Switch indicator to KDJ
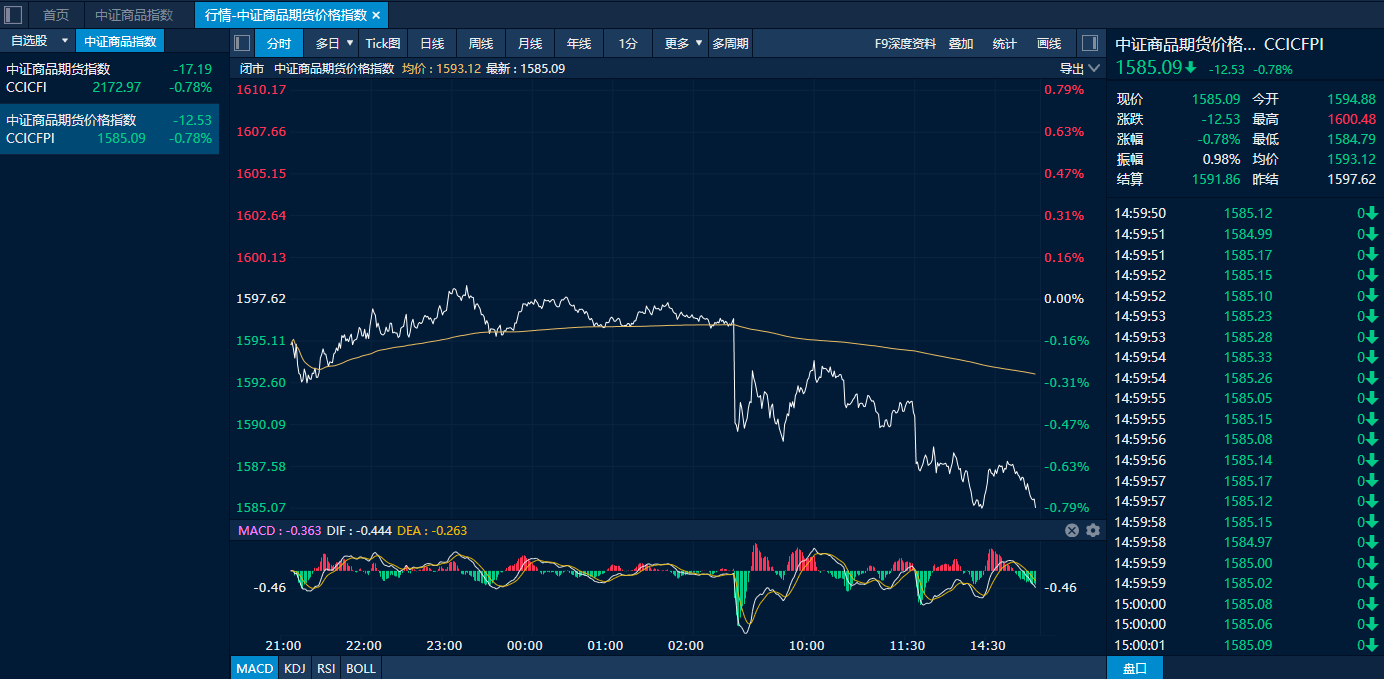Viewport: 1384px width, 679px height. [x=294, y=668]
